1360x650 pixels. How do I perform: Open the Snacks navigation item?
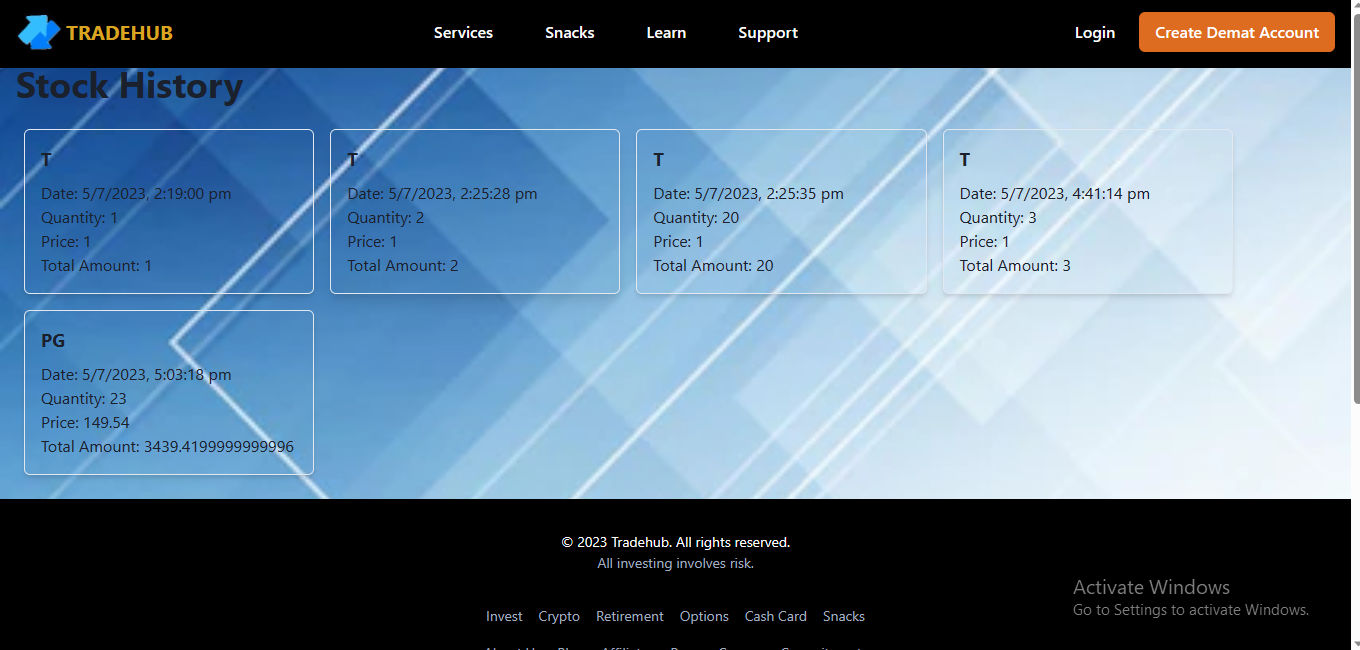coord(570,33)
